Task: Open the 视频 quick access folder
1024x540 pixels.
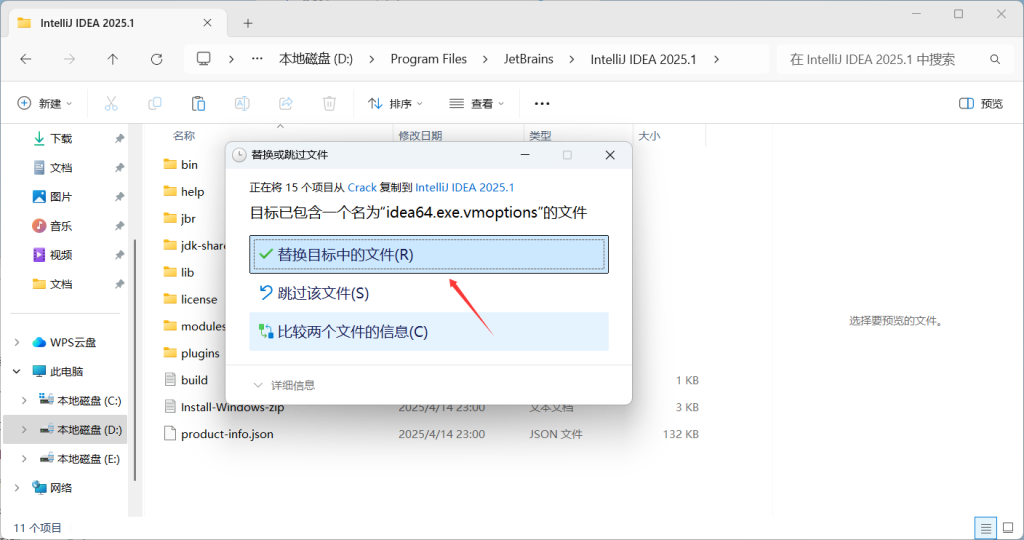Action: [61, 255]
